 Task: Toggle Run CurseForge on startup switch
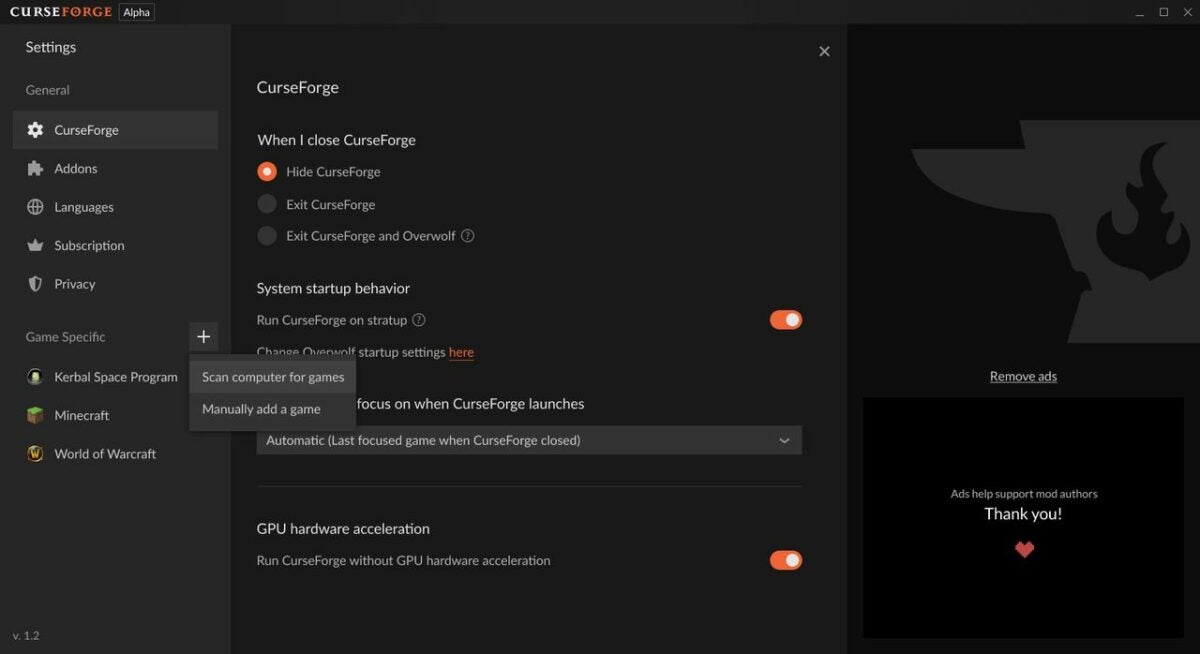click(786, 320)
